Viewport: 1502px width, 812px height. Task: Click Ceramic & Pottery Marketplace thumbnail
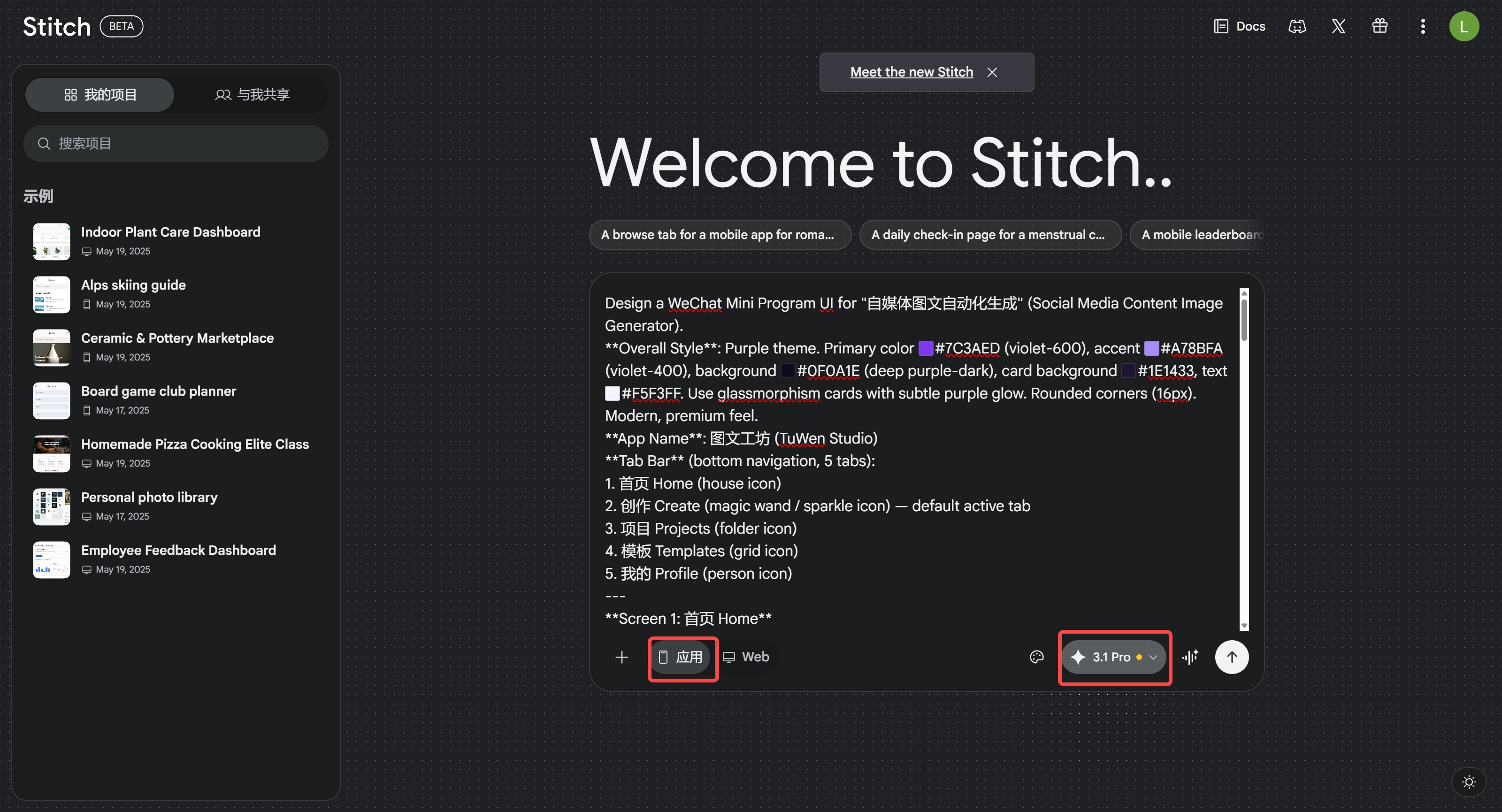[51, 347]
